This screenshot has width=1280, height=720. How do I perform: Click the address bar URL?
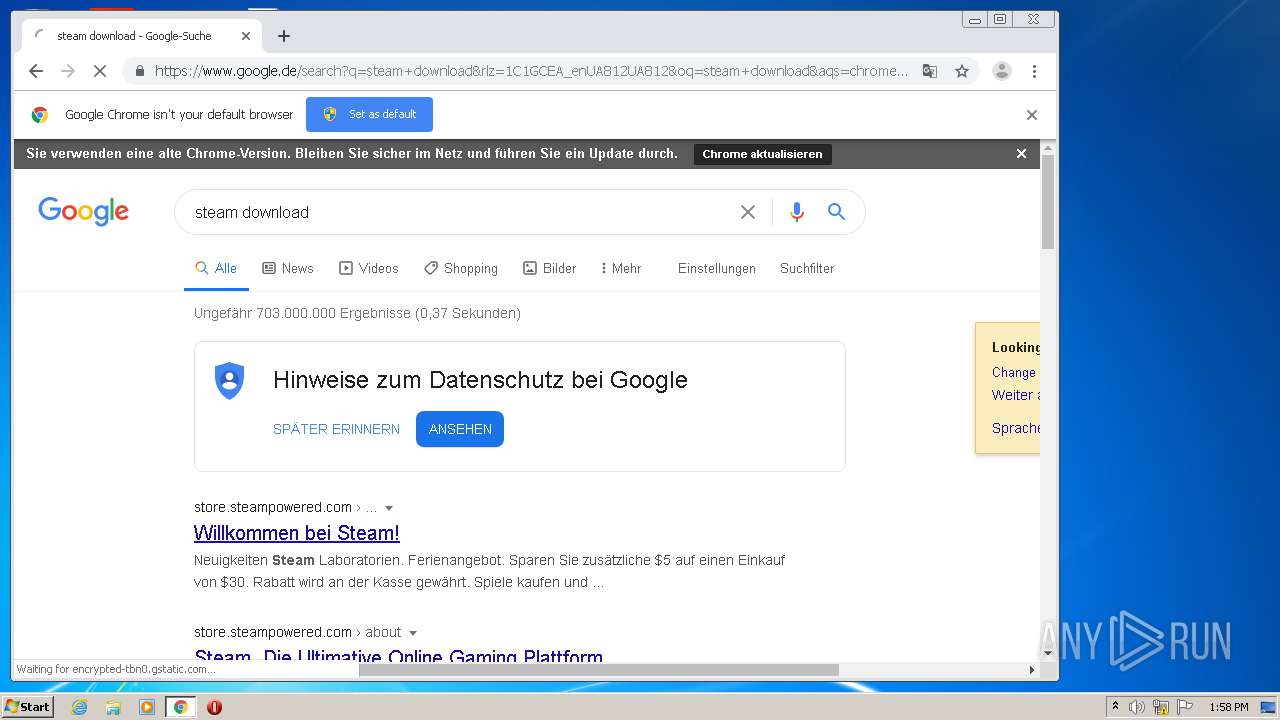point(531,71)
